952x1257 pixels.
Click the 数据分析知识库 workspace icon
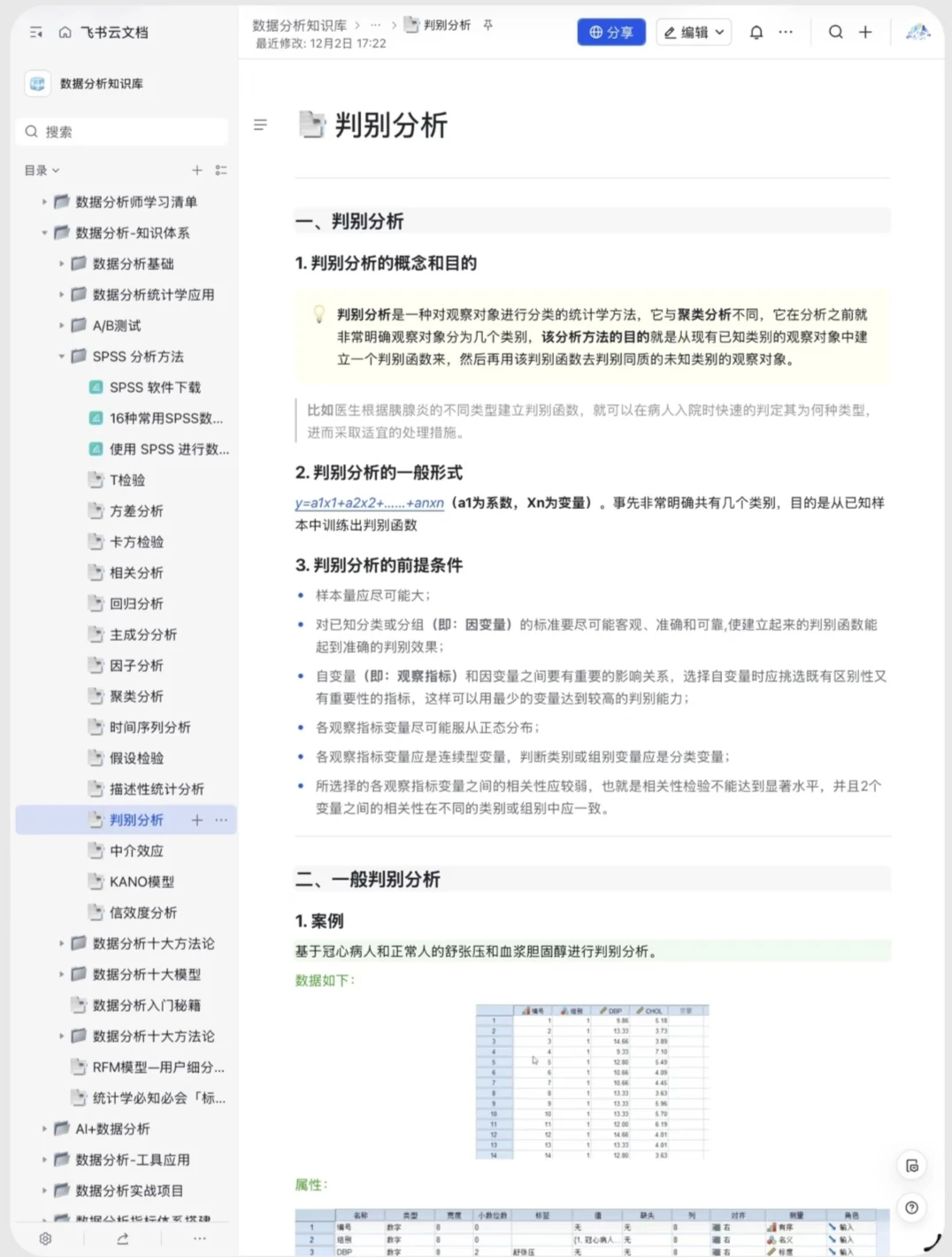pyautogui.click(x=36, y=84)
